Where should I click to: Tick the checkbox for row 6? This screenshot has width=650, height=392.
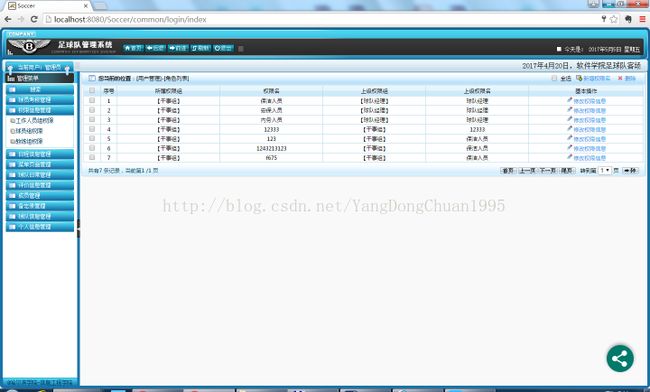click(92, 148)
